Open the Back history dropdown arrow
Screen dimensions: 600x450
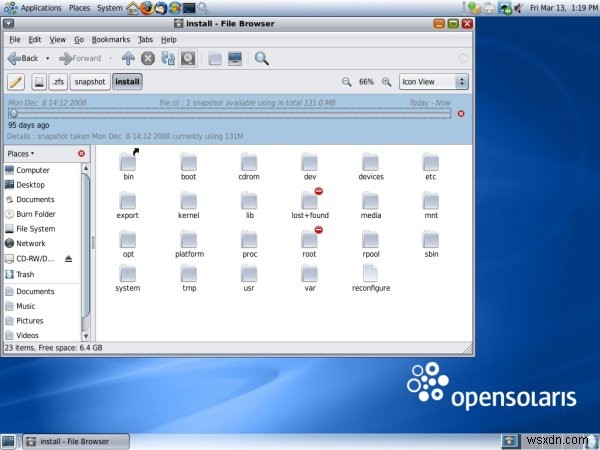click(x=47, y=59)
